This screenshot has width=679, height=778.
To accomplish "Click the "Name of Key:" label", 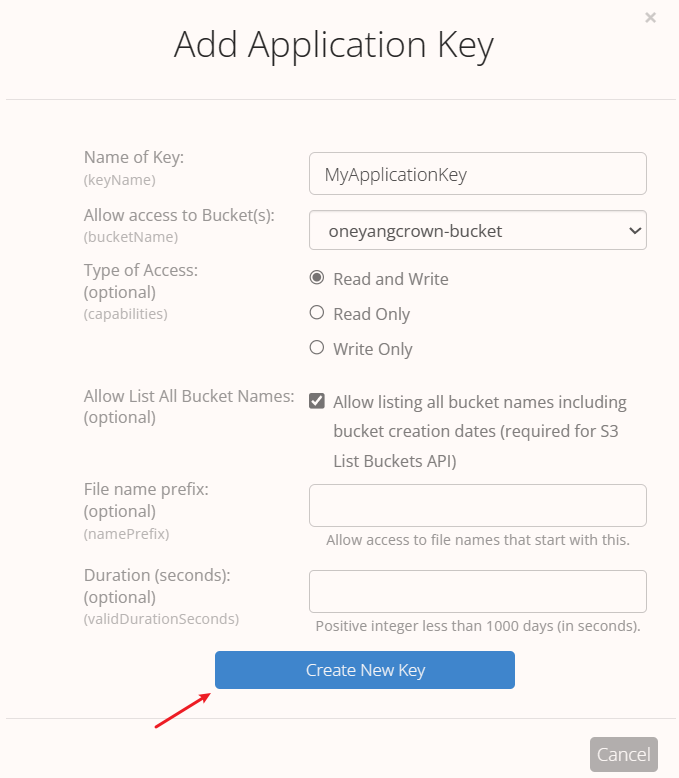I will pyautogui.click(x=134, y=157).
